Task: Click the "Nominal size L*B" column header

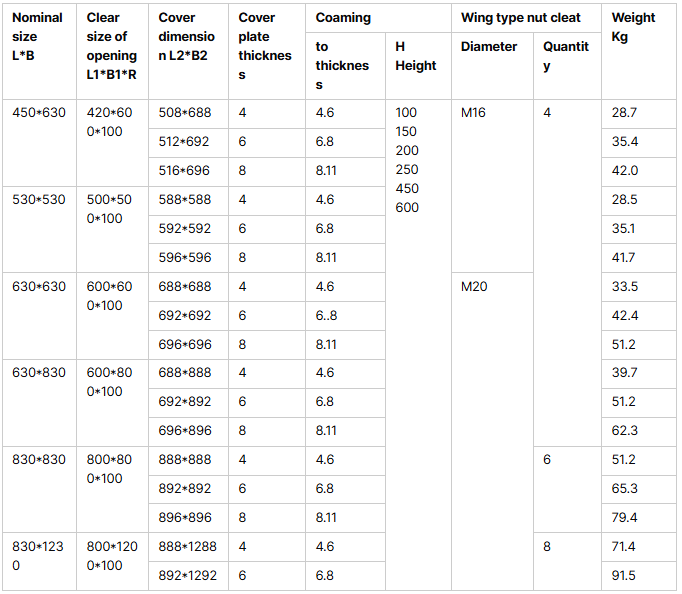Action: pyautogui.click(x=38, y=36)
